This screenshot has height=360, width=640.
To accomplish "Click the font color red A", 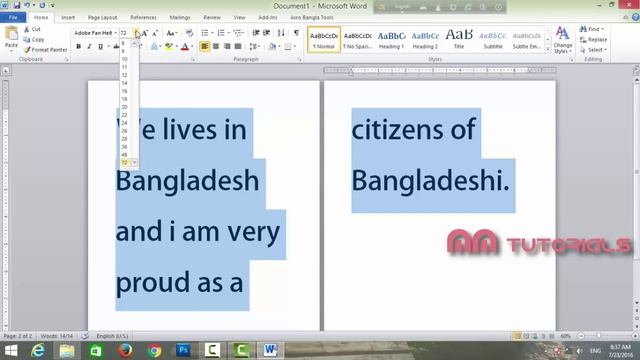I will [x=185, y=47].
